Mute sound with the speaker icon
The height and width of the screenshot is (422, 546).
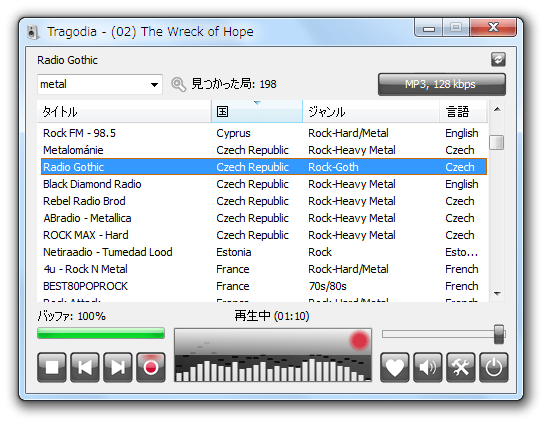tap(428, 368)
